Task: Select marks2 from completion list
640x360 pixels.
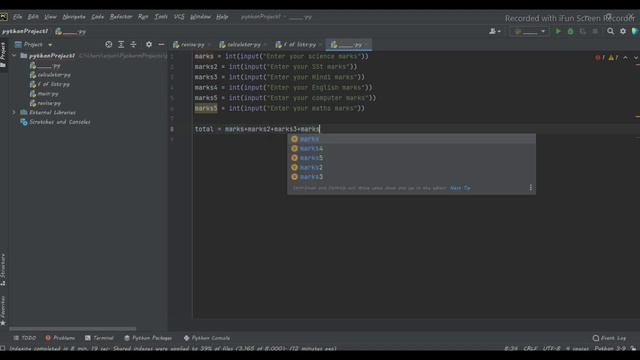Action: [x=411, y=167]
